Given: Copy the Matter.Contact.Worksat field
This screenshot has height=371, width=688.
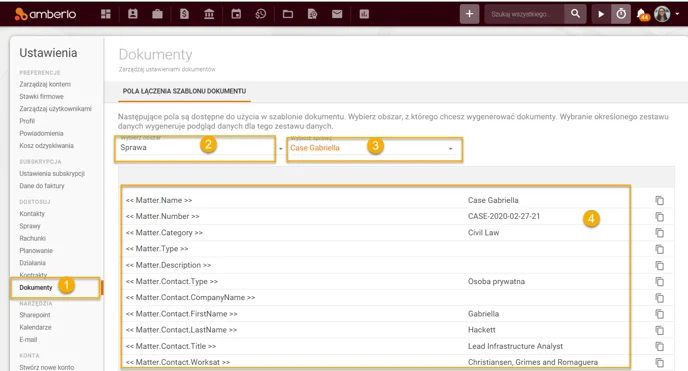Looking at the screenshot, I should point(659,363).
